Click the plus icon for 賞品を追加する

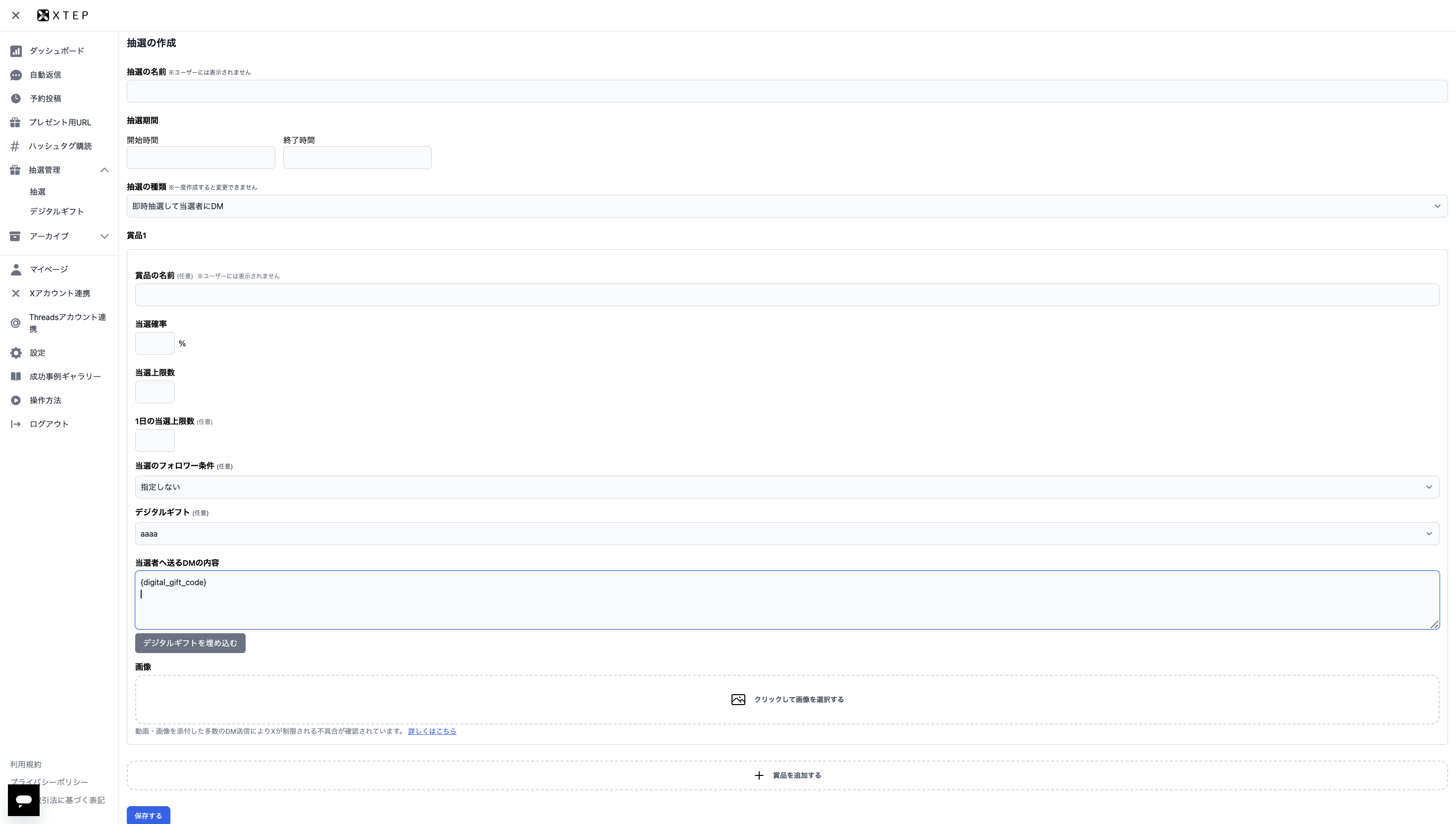pyautogui.click(x=759, y=775)
